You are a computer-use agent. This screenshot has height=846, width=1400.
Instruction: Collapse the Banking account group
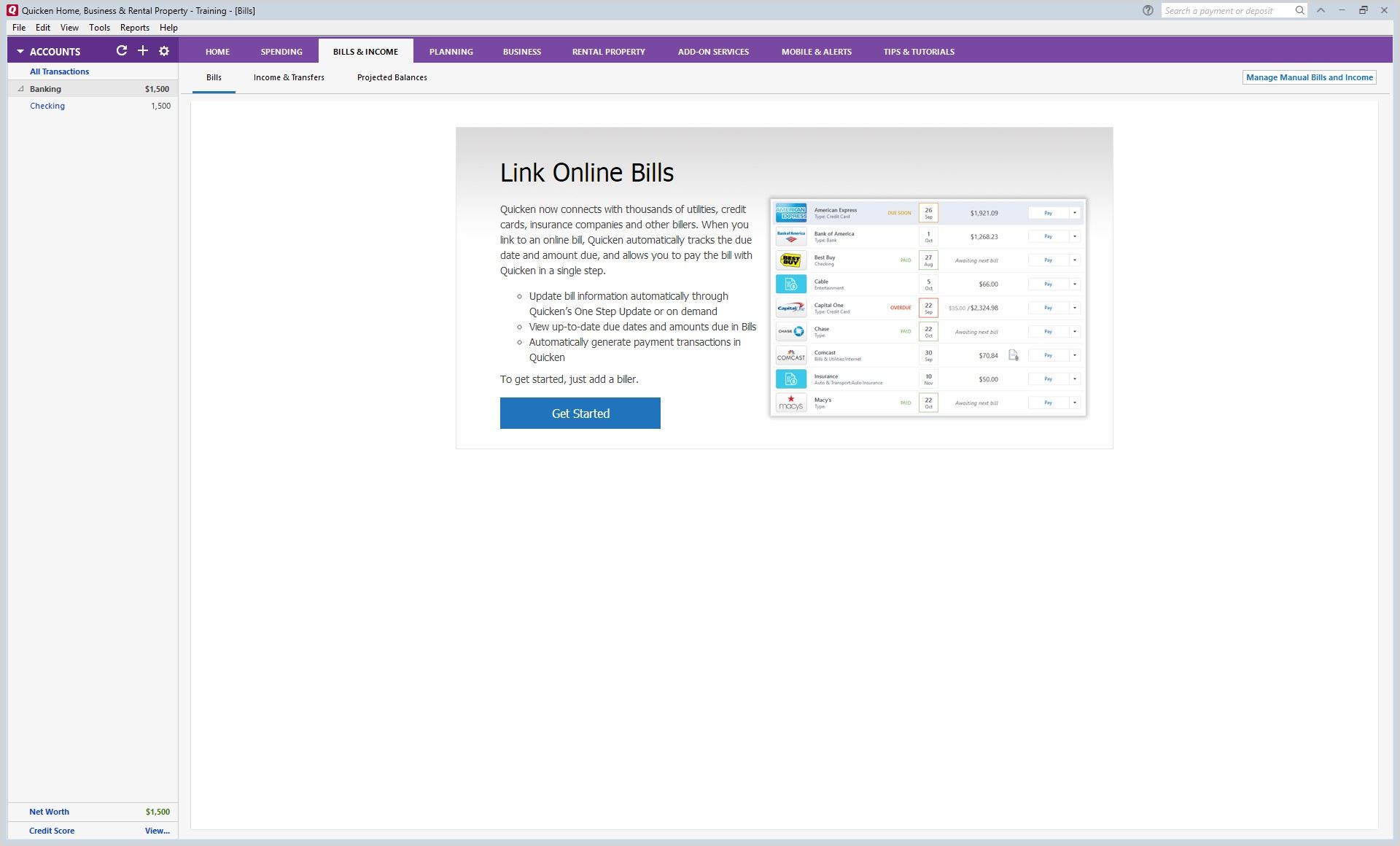click(x=21, y=89)
